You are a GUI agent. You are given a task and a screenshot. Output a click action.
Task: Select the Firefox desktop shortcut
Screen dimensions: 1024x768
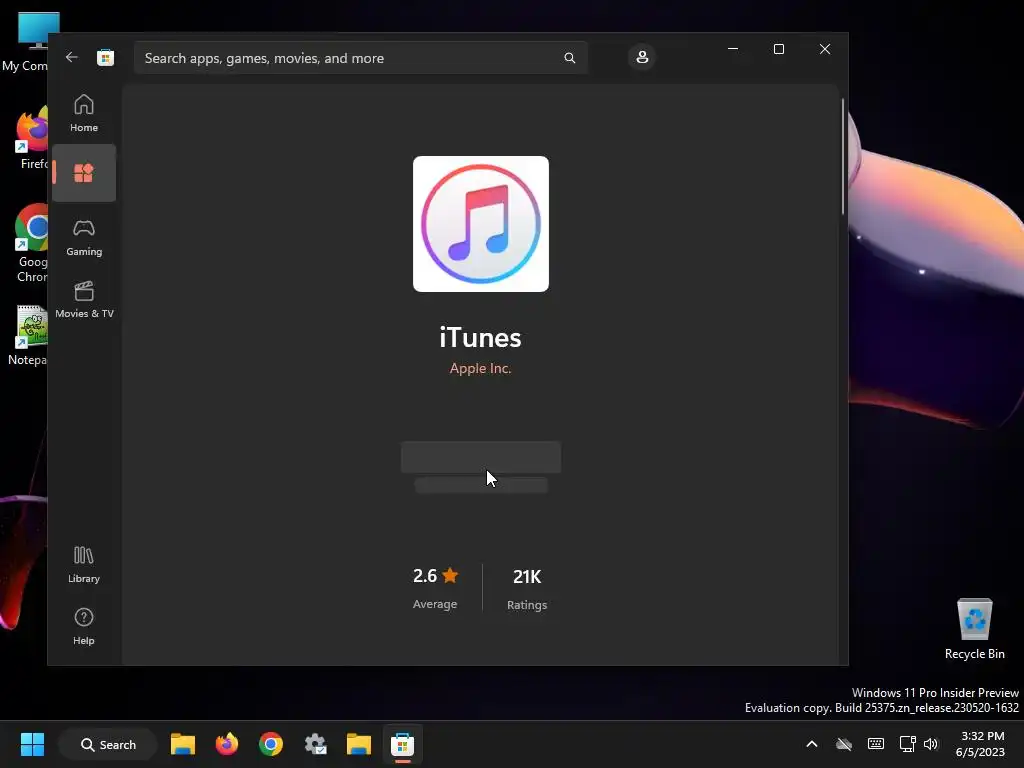coord(30,139)
